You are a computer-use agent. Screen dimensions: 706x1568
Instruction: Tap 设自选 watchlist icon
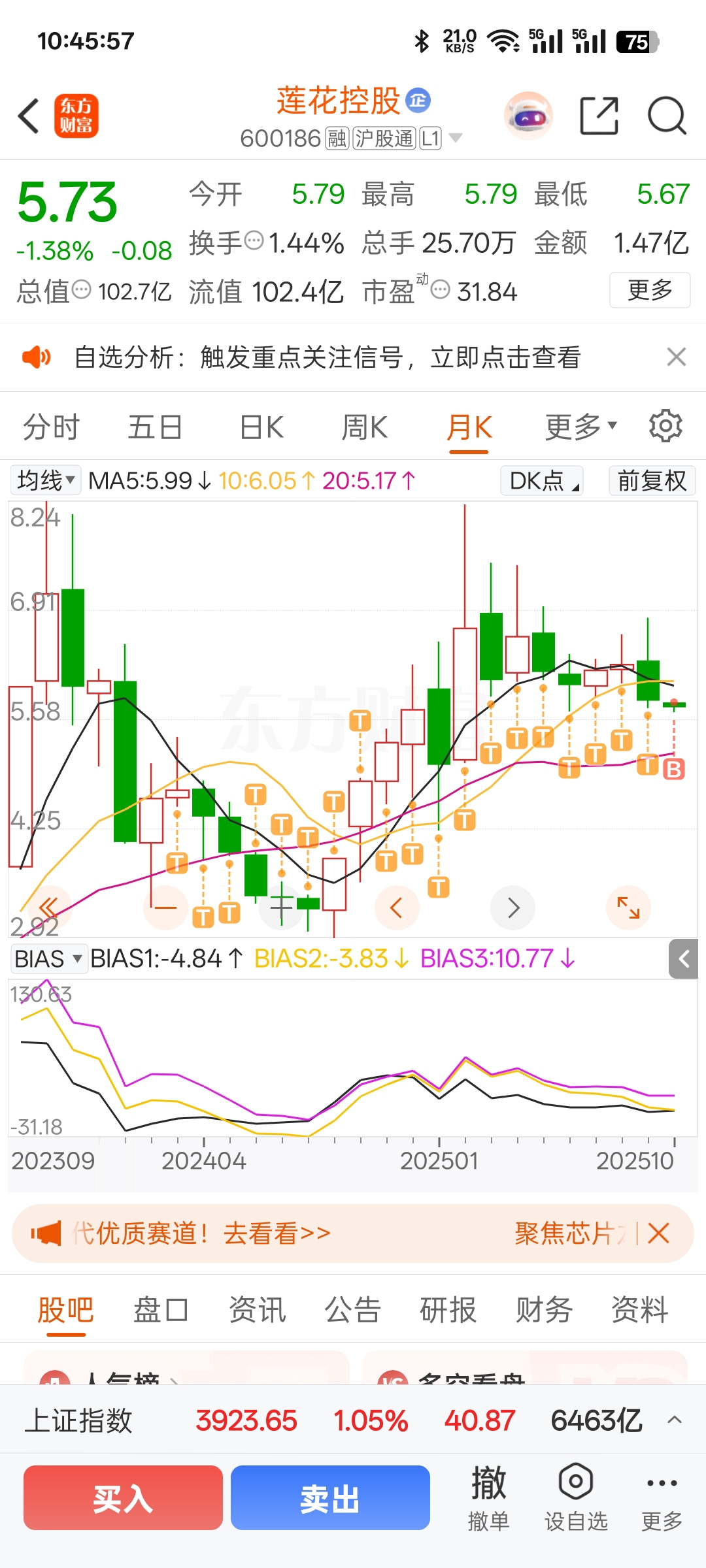point(576,1497)
